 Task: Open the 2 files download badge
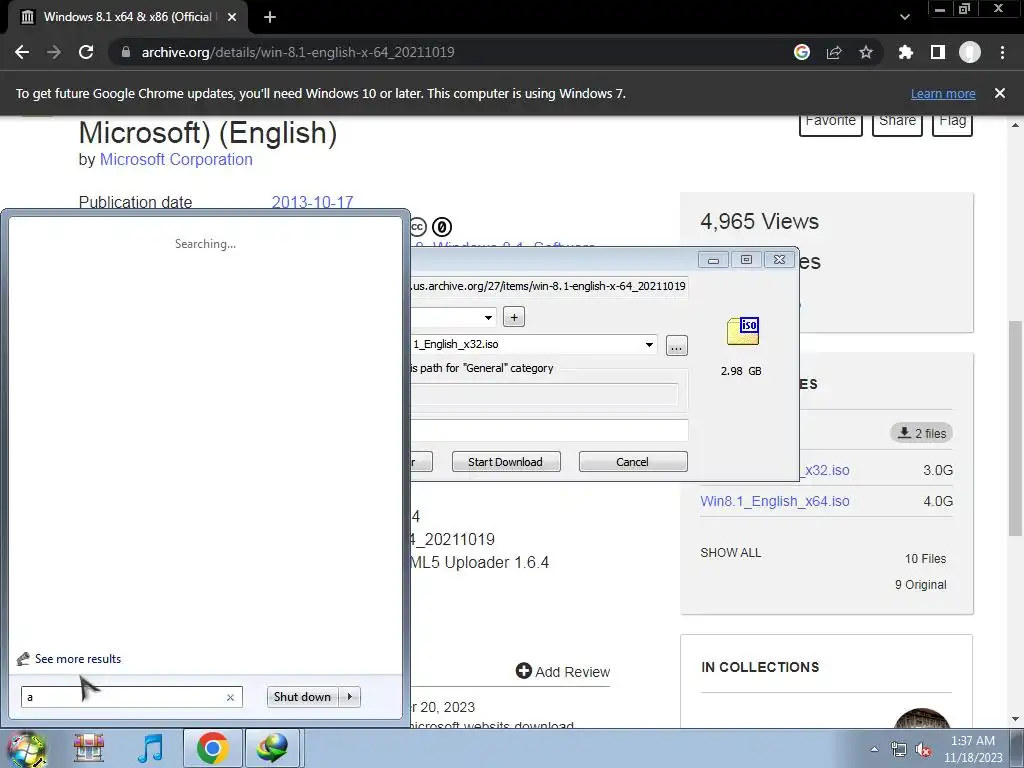(921, 433)
